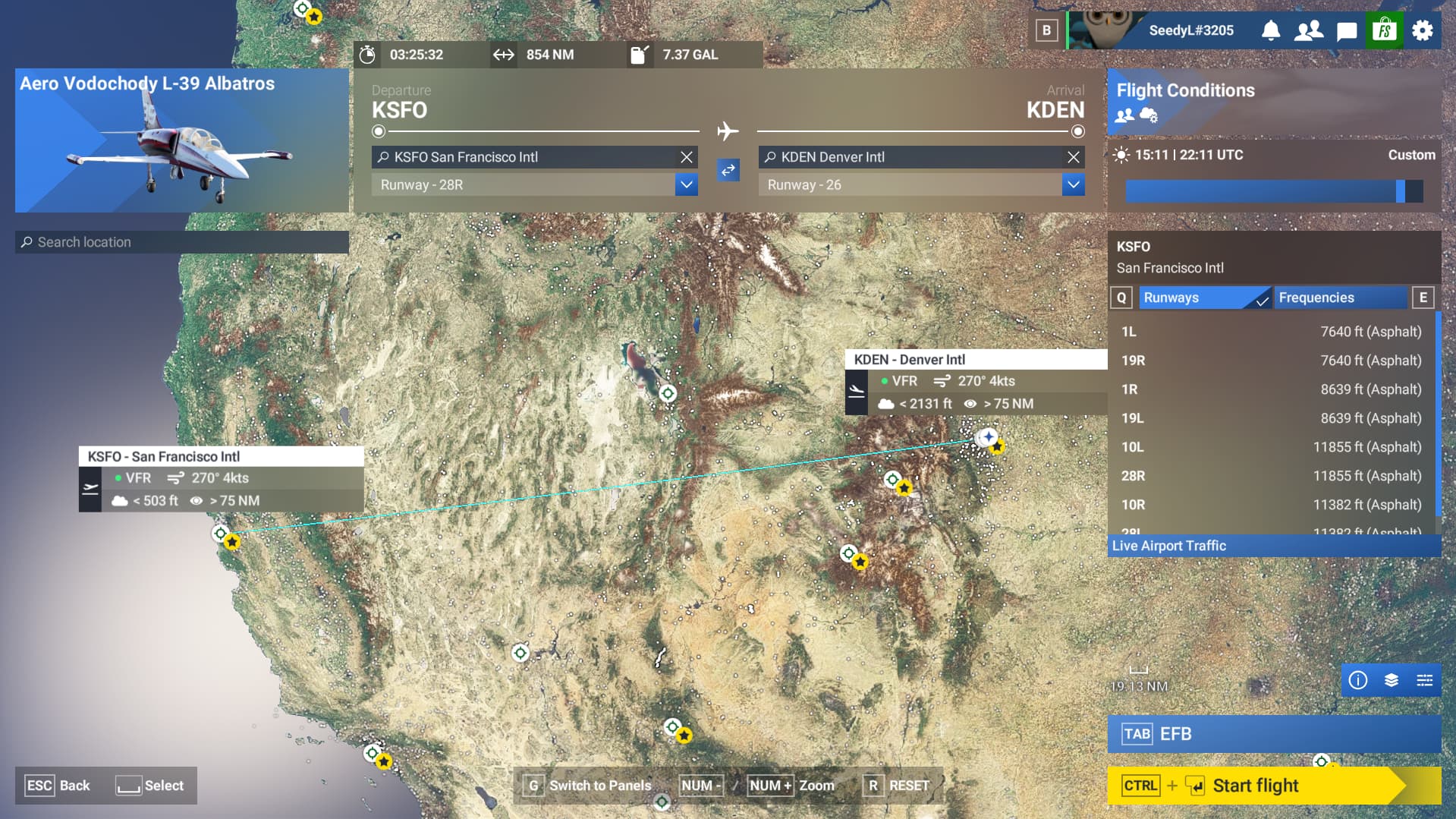This screenshot has width=1456, height=819.
Task: Click the multiplayer icon under Flight Conditions
Action: pos(1124,115)
